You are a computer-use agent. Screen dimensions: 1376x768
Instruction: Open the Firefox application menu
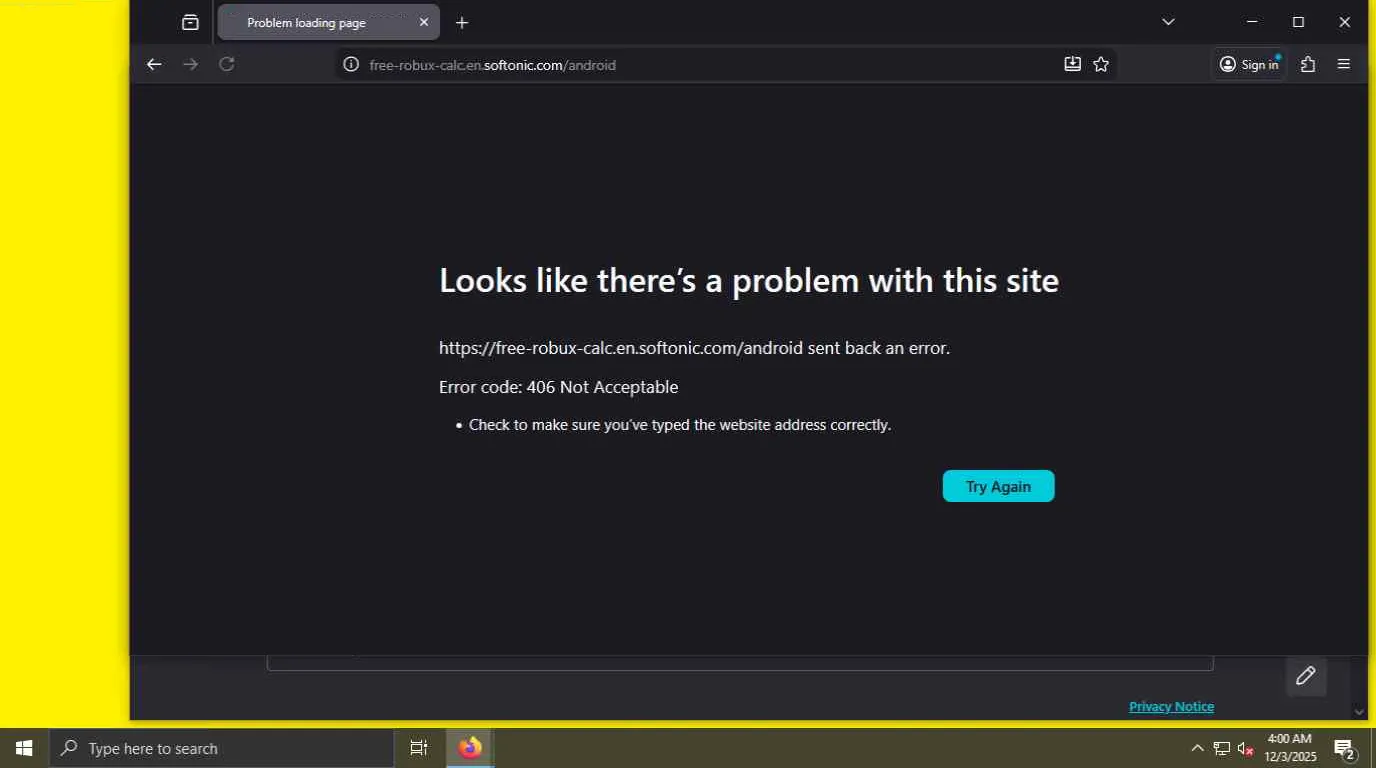click(x=1344, y=64)
